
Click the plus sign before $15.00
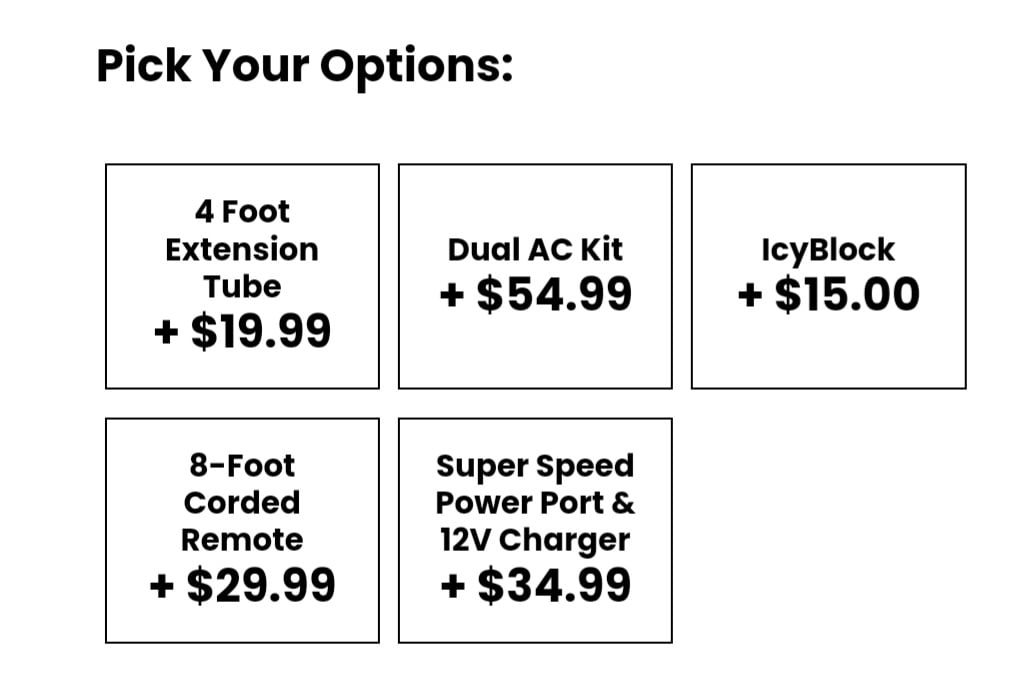[x=750, y=296]
